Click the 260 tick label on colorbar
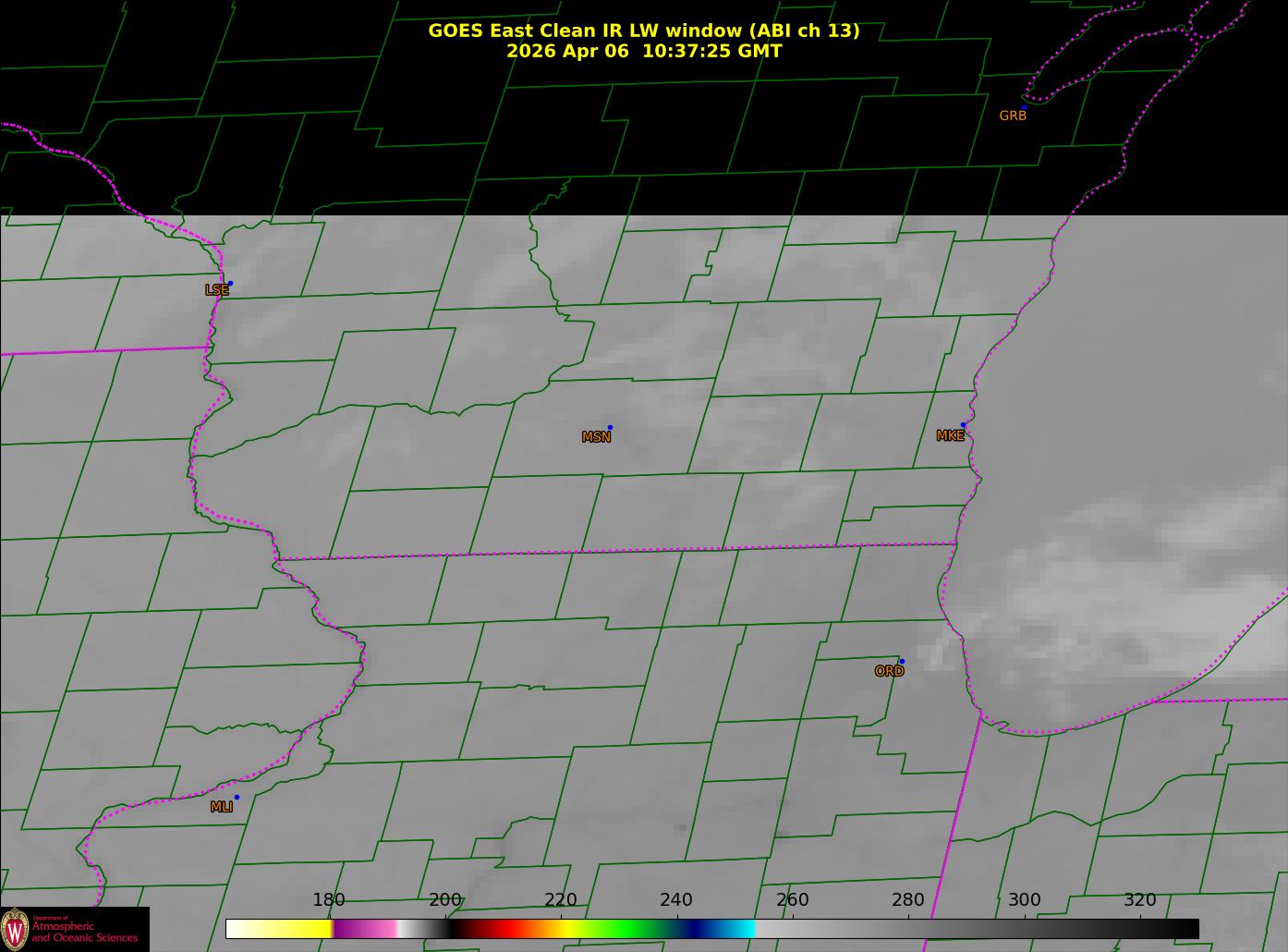The height and width of the screenshot is (952, 1288). point(792,900)
